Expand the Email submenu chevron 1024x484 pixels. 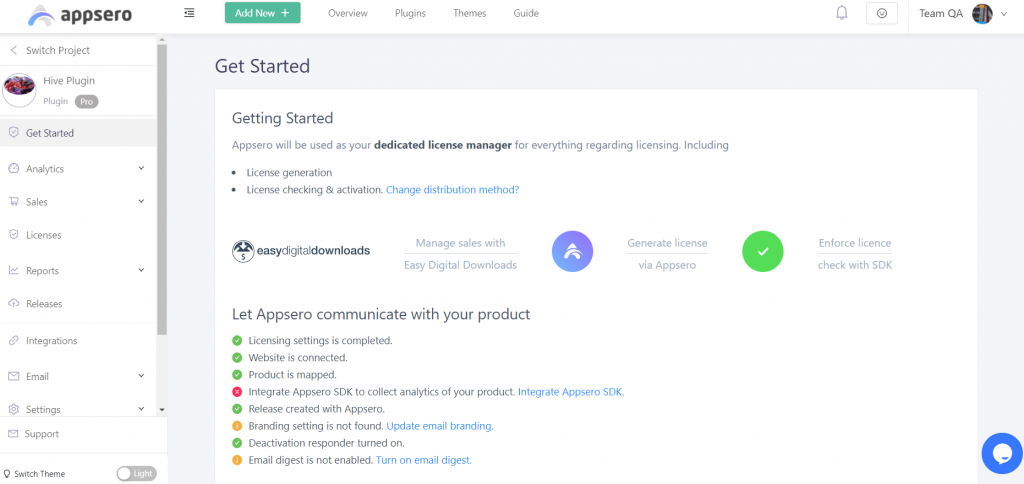(142, 376)
